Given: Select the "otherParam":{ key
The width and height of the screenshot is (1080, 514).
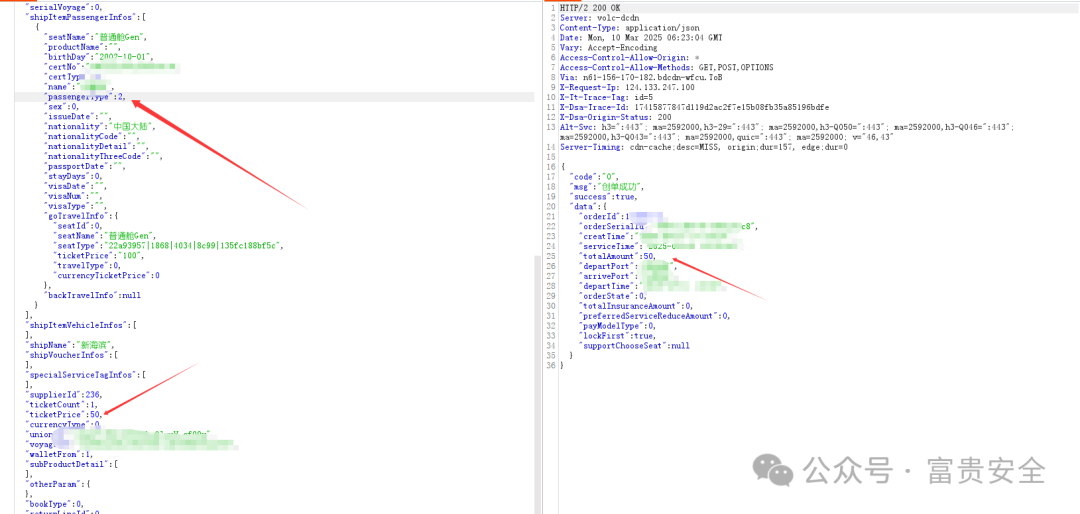Looking at the screenshot, I should [57, 485].
